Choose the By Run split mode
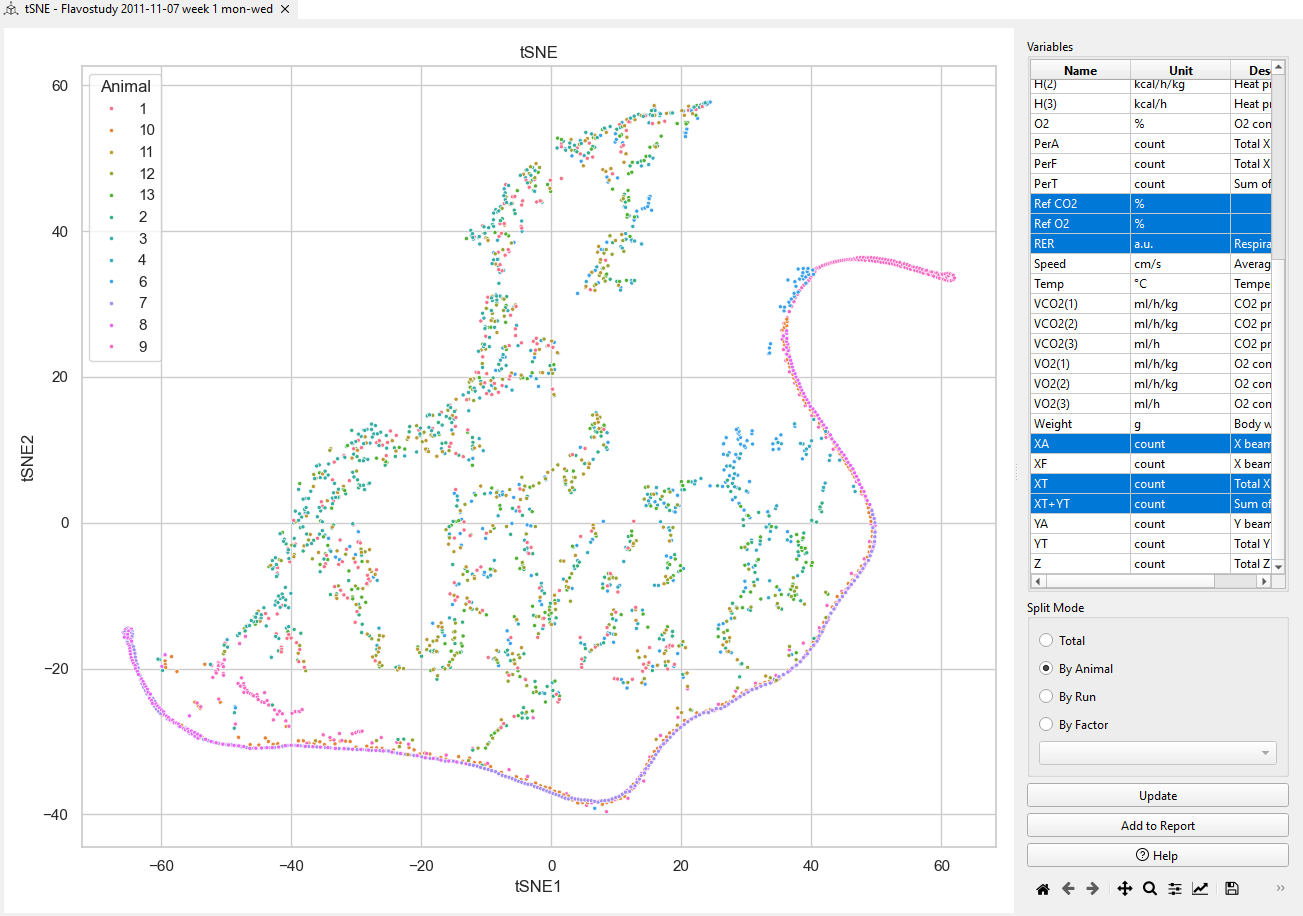This screenshot has width=1303, height=916. click(x=1046, y=696)
